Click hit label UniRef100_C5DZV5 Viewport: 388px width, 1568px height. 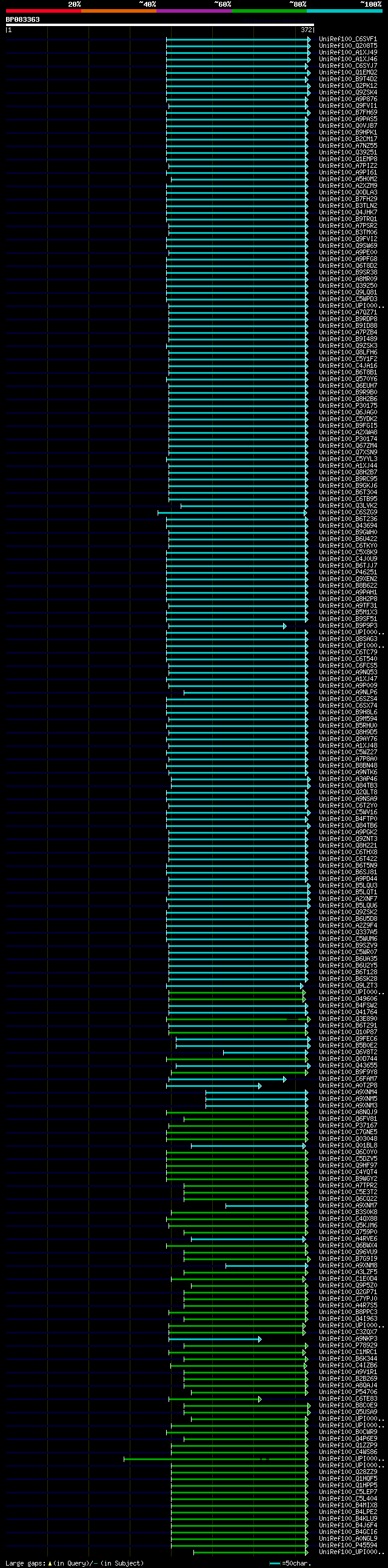click(348, 1159)
